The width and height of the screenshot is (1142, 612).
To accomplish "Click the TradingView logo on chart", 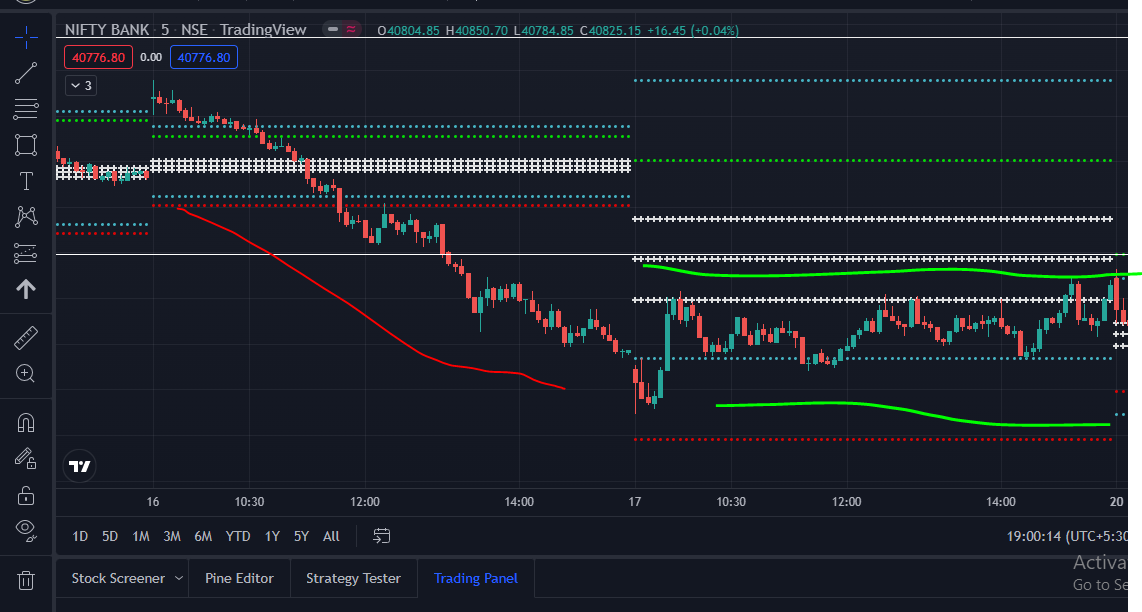I will (x=79, y=466).
